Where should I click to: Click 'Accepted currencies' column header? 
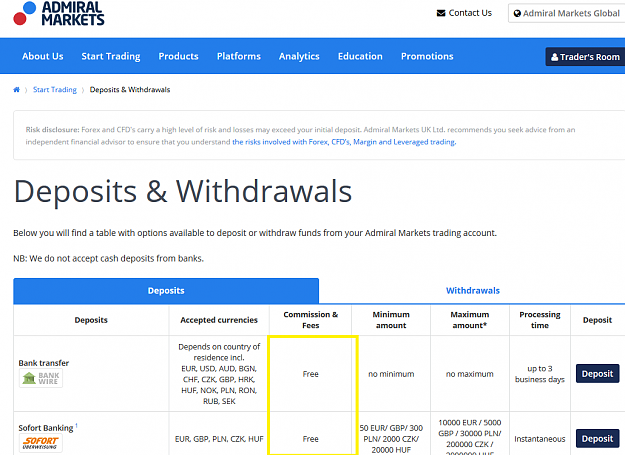click(x=219, y=320)
